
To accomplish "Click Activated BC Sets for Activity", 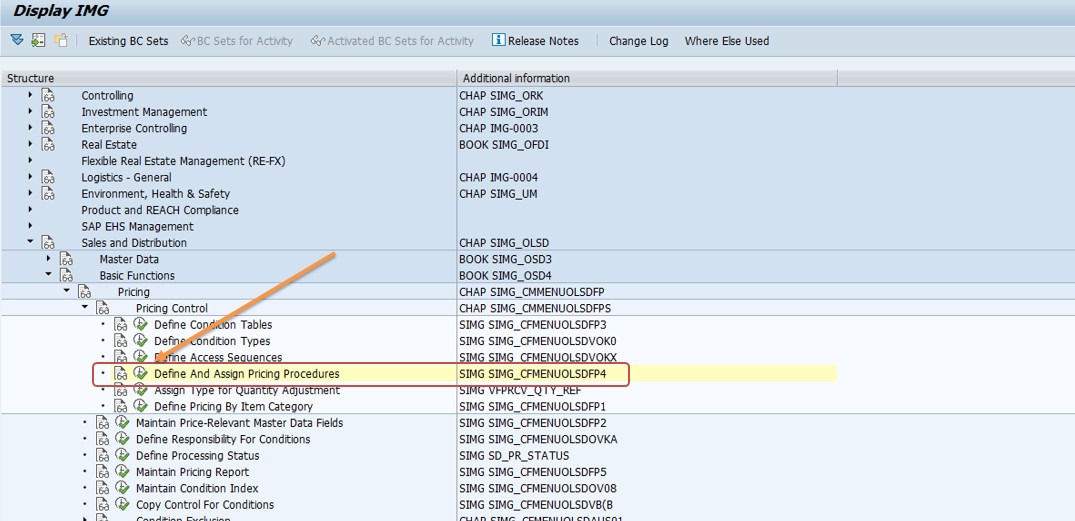I will tap(392, 41).
